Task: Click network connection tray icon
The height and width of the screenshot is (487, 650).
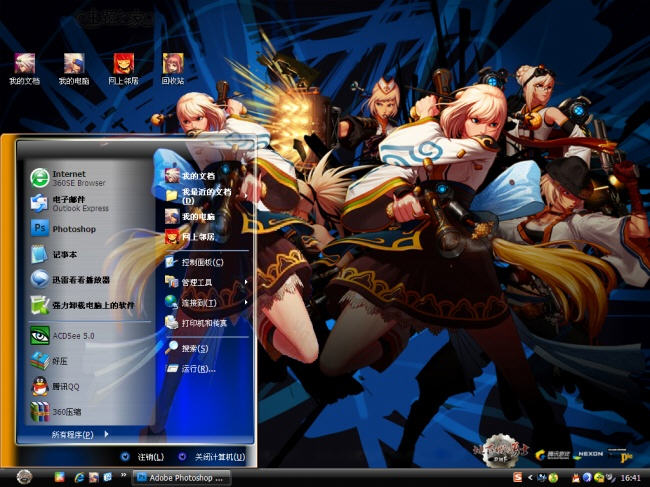Action: 542,478
